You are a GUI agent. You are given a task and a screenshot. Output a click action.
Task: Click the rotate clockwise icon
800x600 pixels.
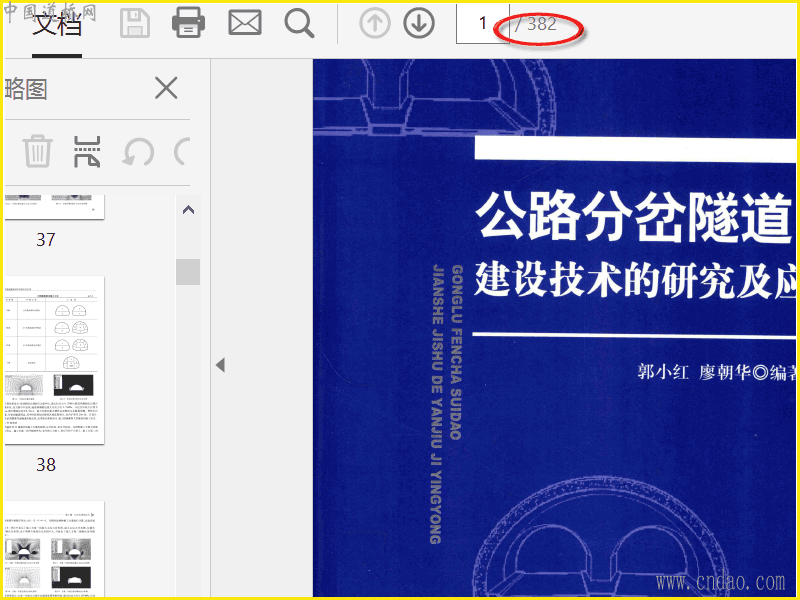tap(182, 152)
